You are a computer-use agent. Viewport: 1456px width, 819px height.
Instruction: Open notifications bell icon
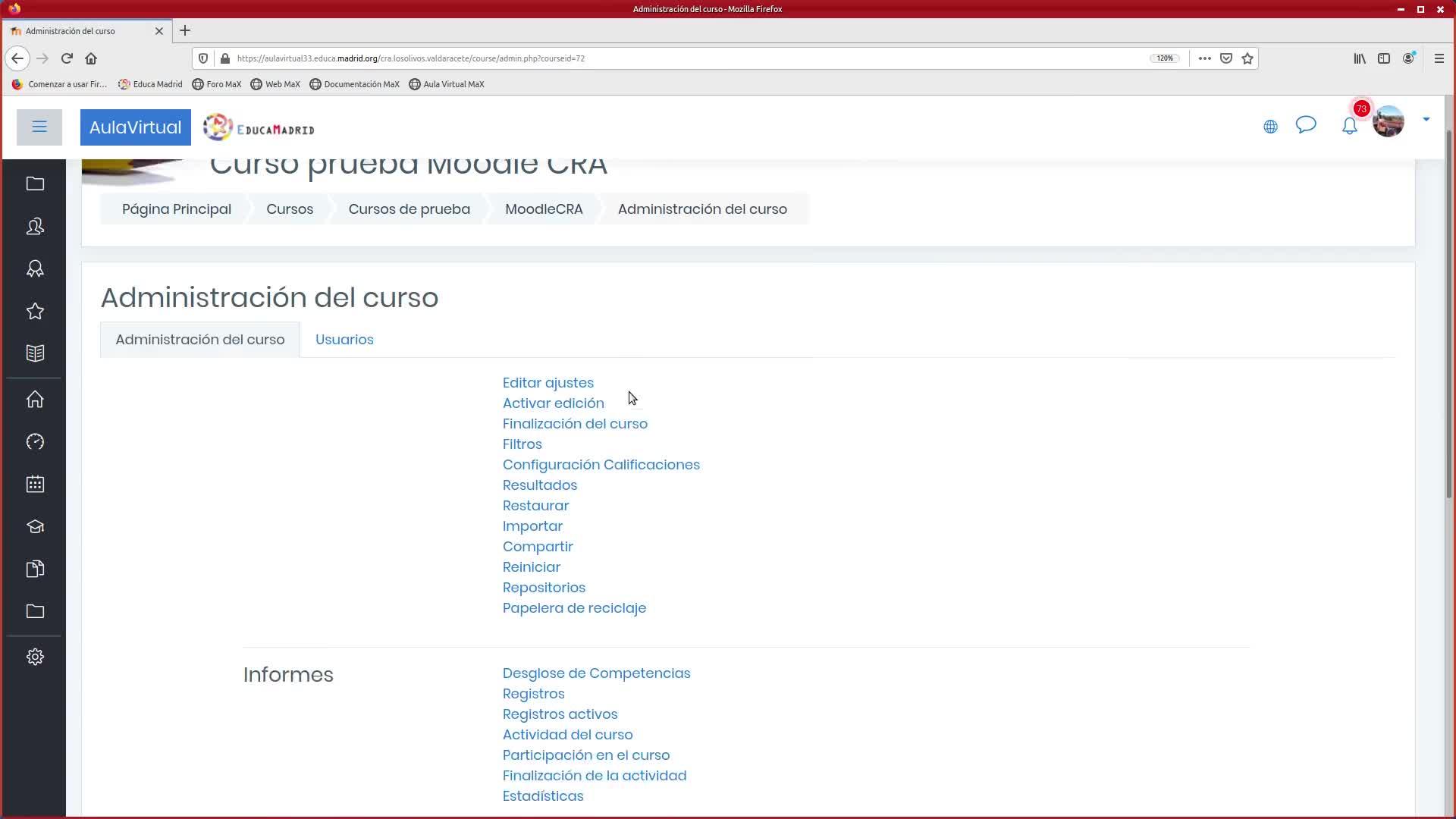coord(1349,127)
